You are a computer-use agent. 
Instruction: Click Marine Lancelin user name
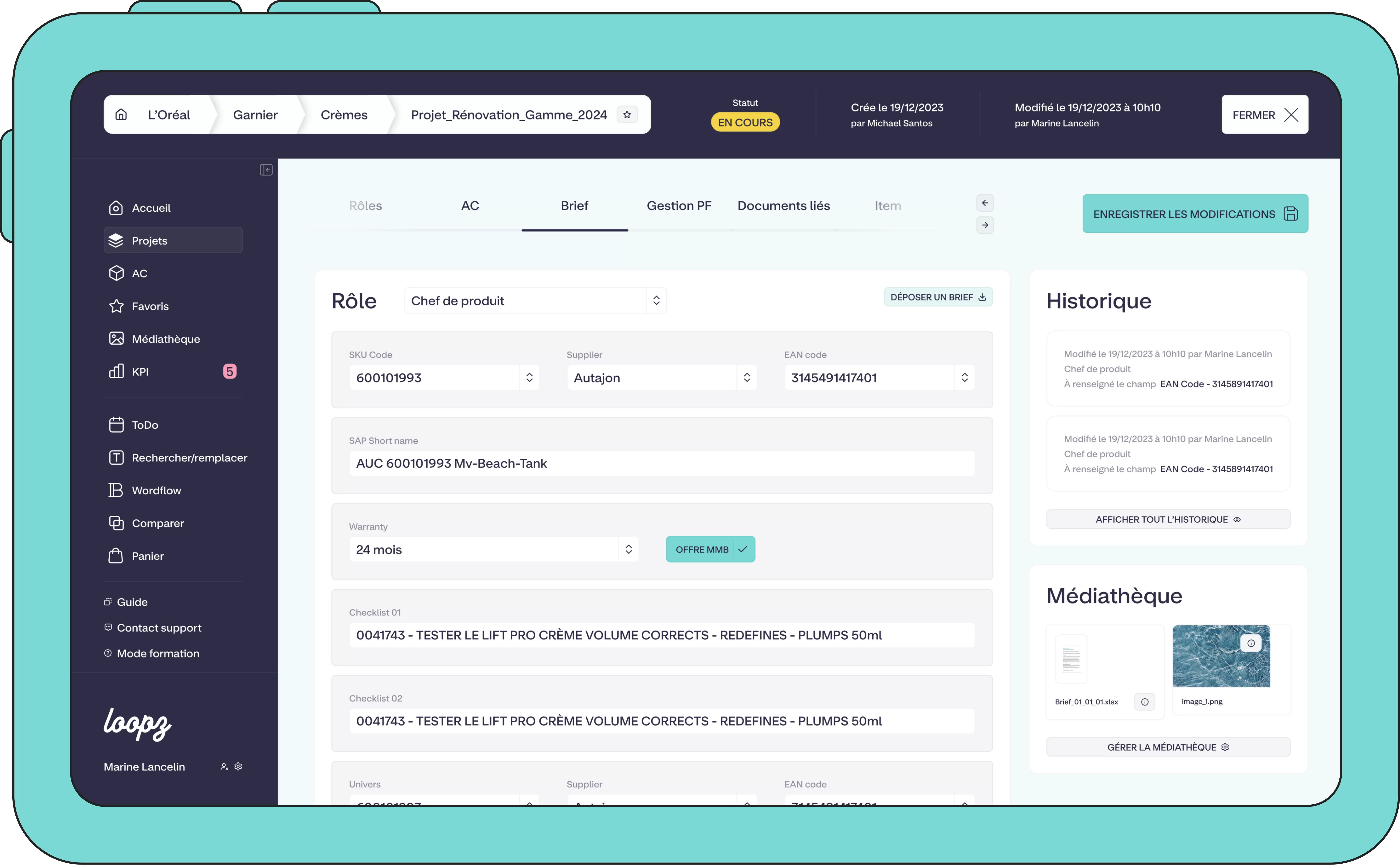pos(144,767)
